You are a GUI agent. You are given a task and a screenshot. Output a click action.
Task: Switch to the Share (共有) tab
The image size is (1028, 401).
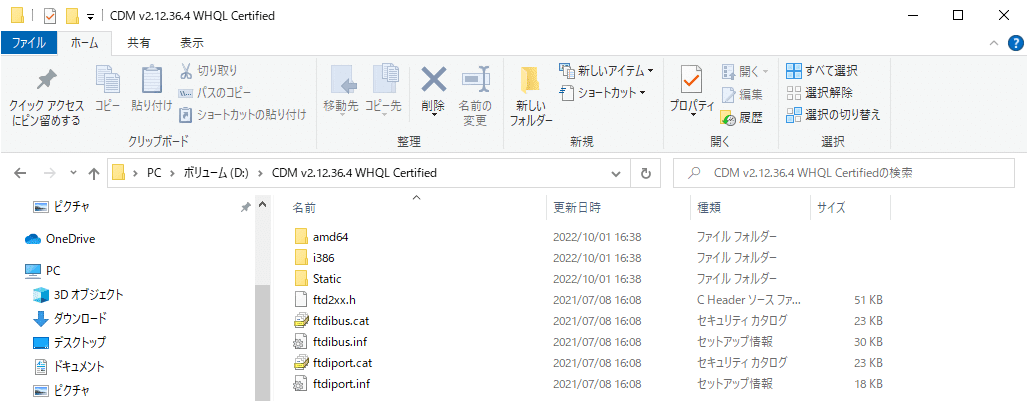138,43
